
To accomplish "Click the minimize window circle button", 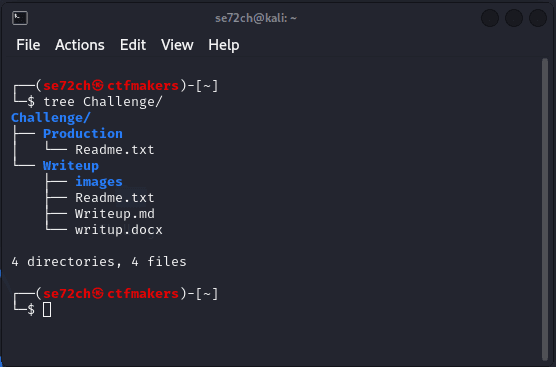I will click(490, 18).
